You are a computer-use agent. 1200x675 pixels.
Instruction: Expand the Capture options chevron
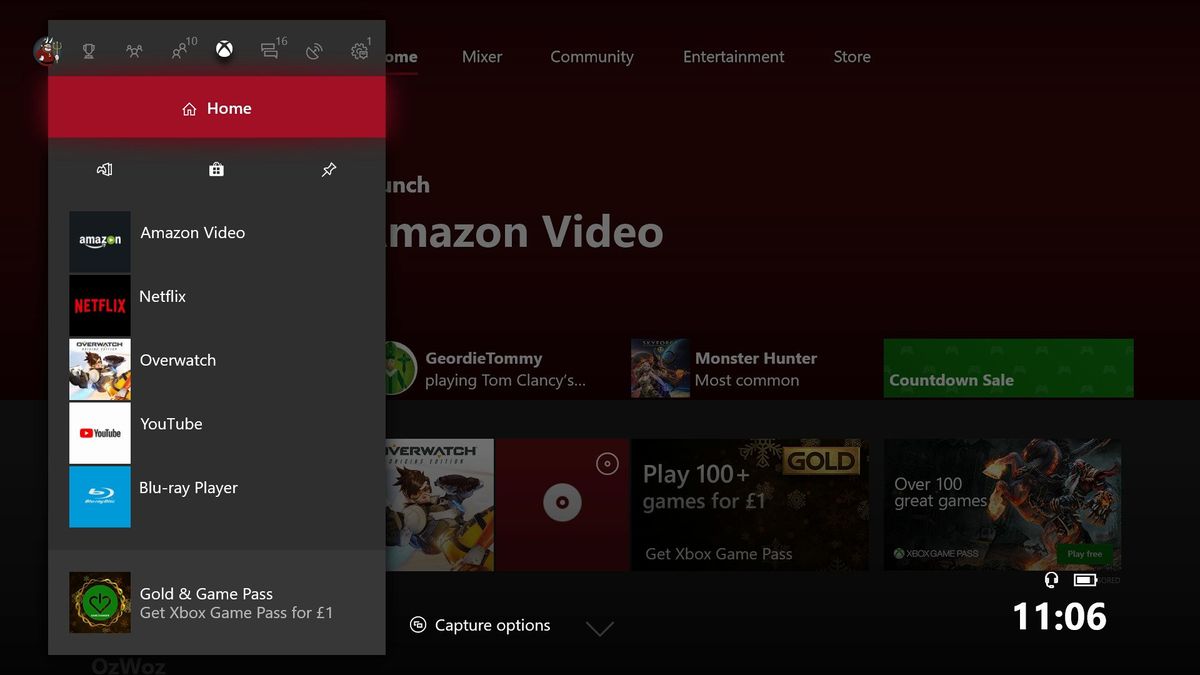(x=600, y=628)
